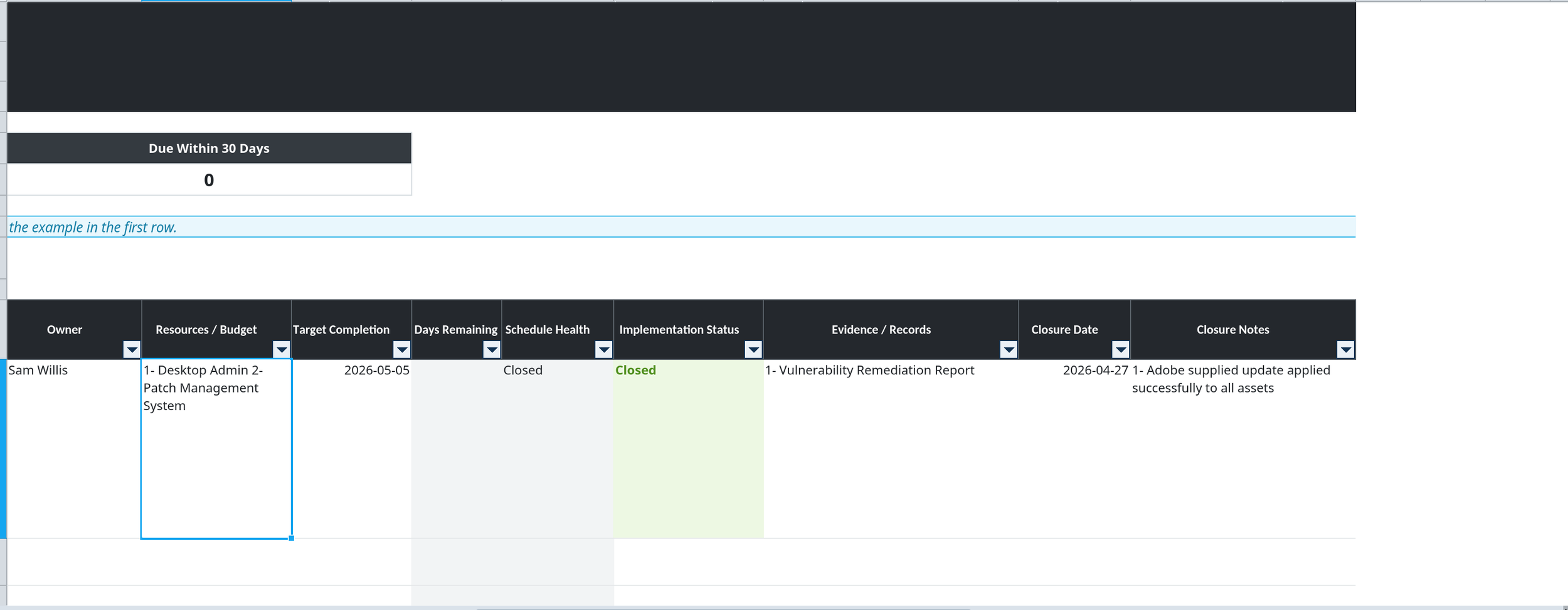Select the green Closed implementation status cell
Viewport: 1568px width, 610px height.
689,448
